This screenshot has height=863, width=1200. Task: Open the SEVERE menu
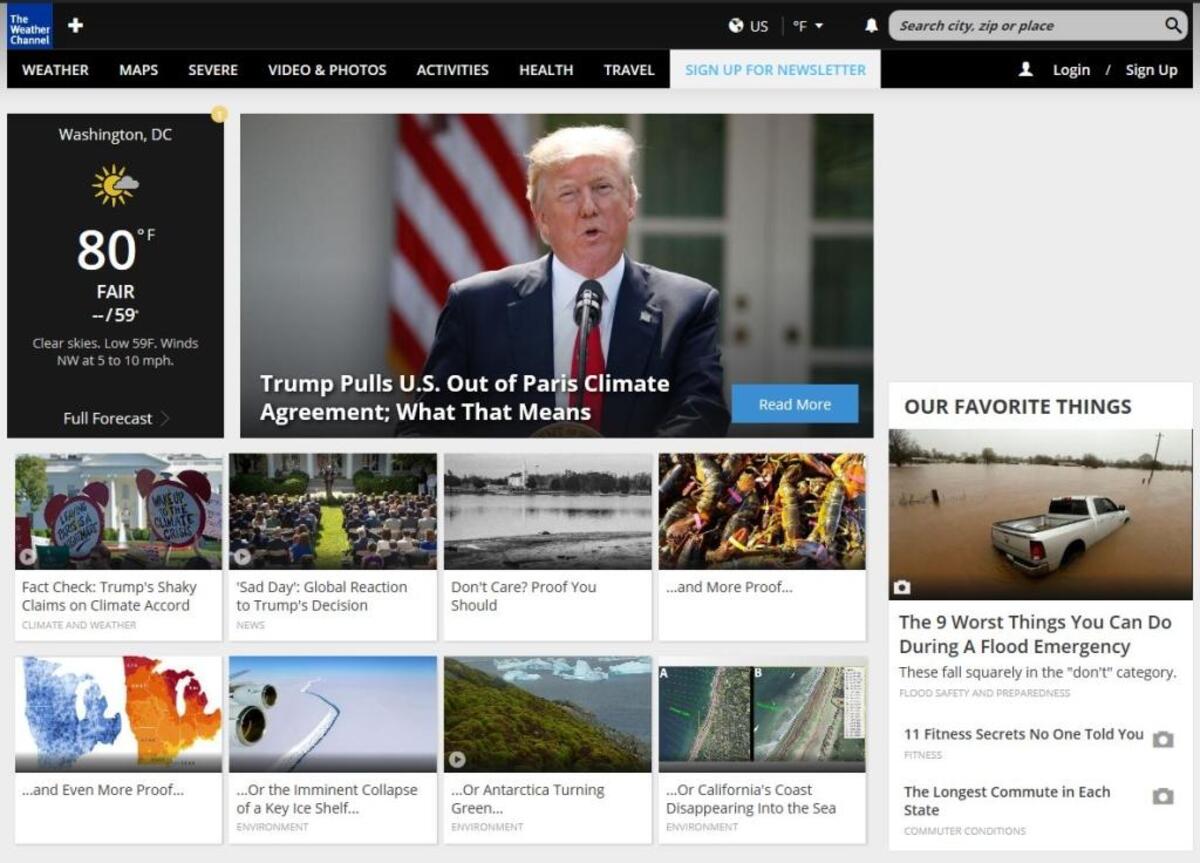(213, 70)
